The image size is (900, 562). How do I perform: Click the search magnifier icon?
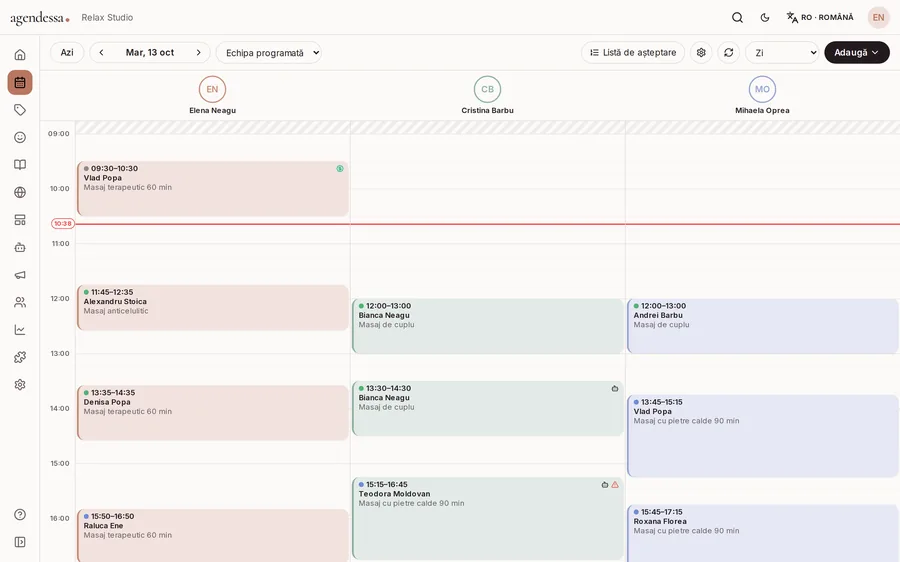click(738, 18)
